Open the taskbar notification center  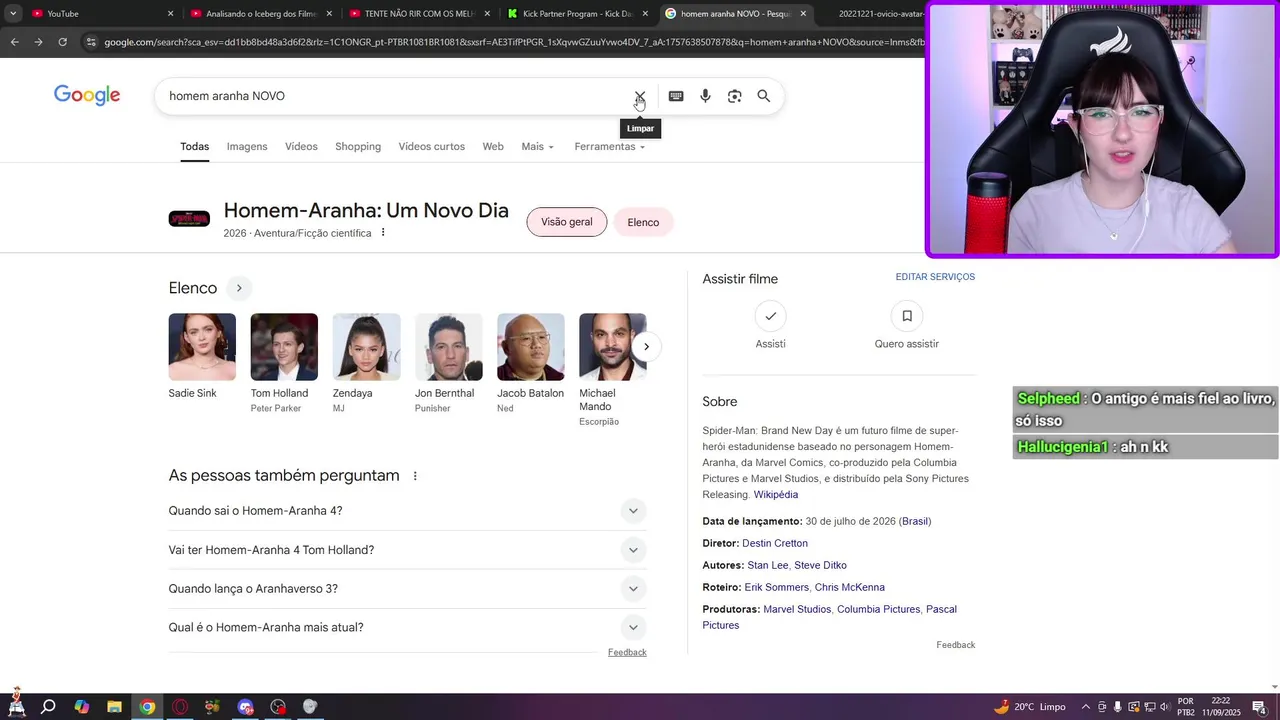[1260, 707]
